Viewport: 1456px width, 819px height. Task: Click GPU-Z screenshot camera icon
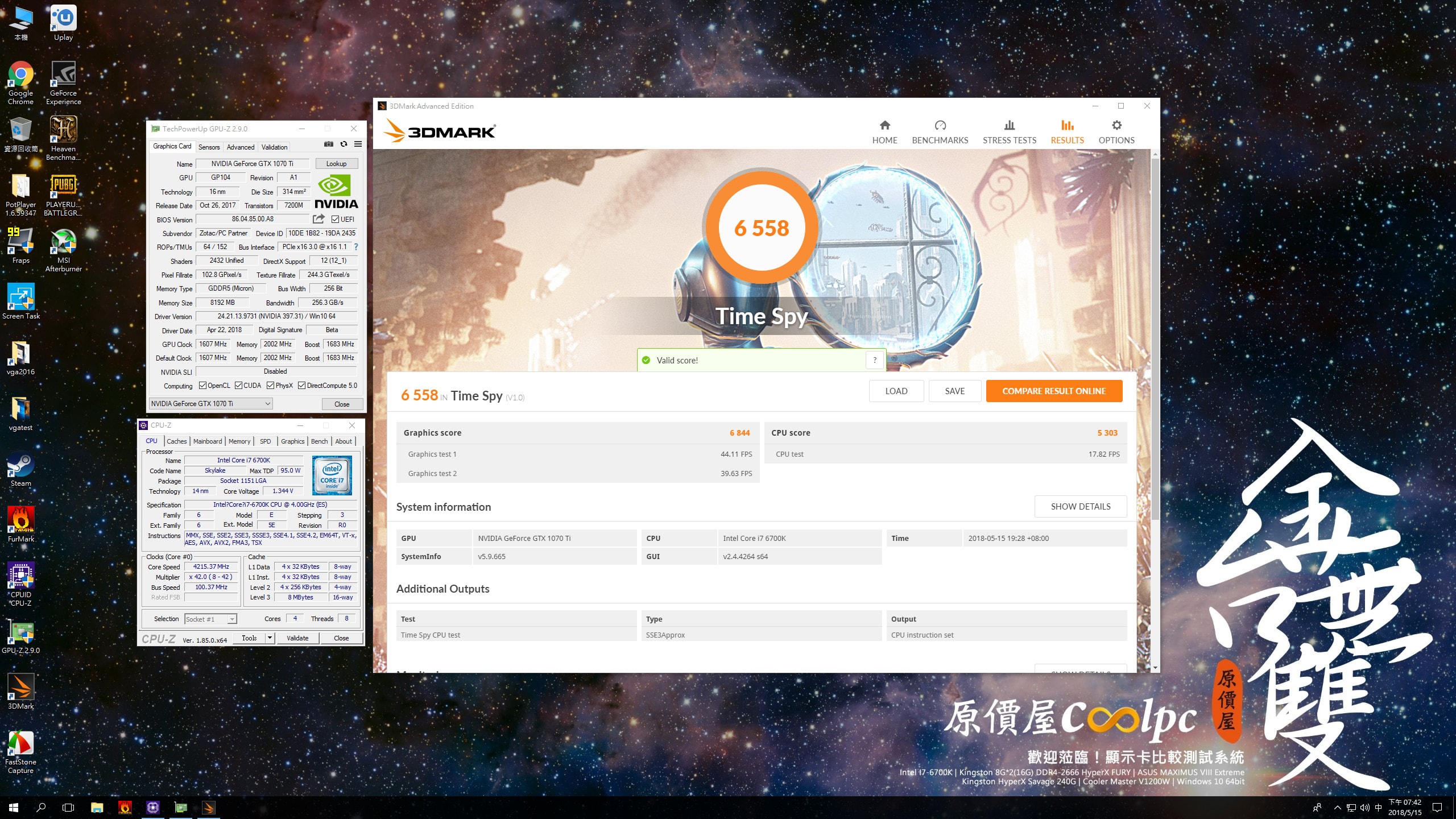[329, 144]
